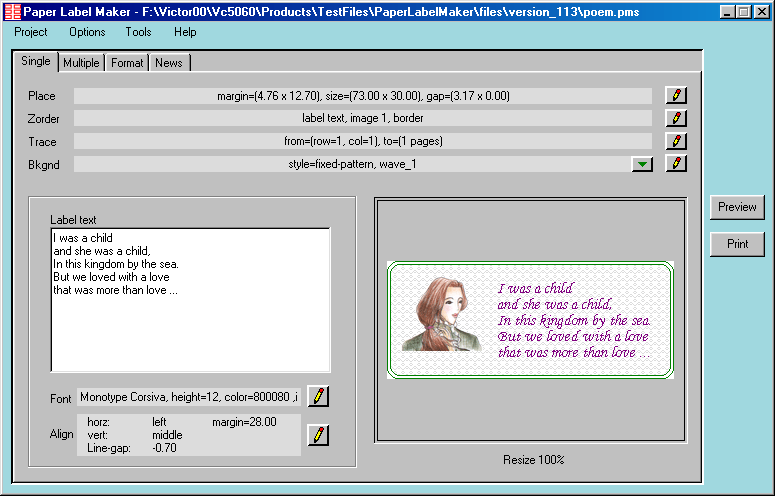Click the pencil edit icon for Zorder
775x496 pixels.
(x=677, y=118)
